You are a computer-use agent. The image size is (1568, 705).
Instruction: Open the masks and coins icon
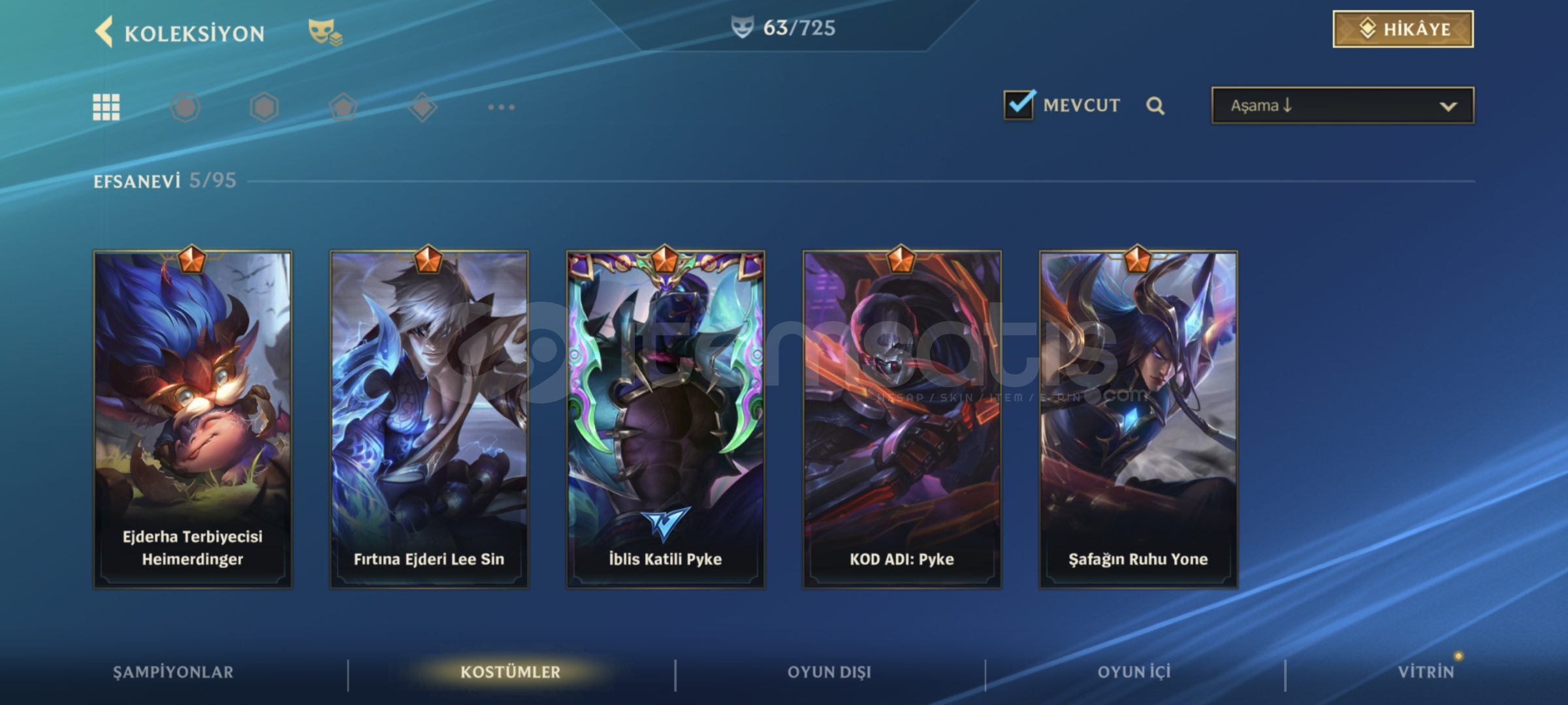coord(325,32)
